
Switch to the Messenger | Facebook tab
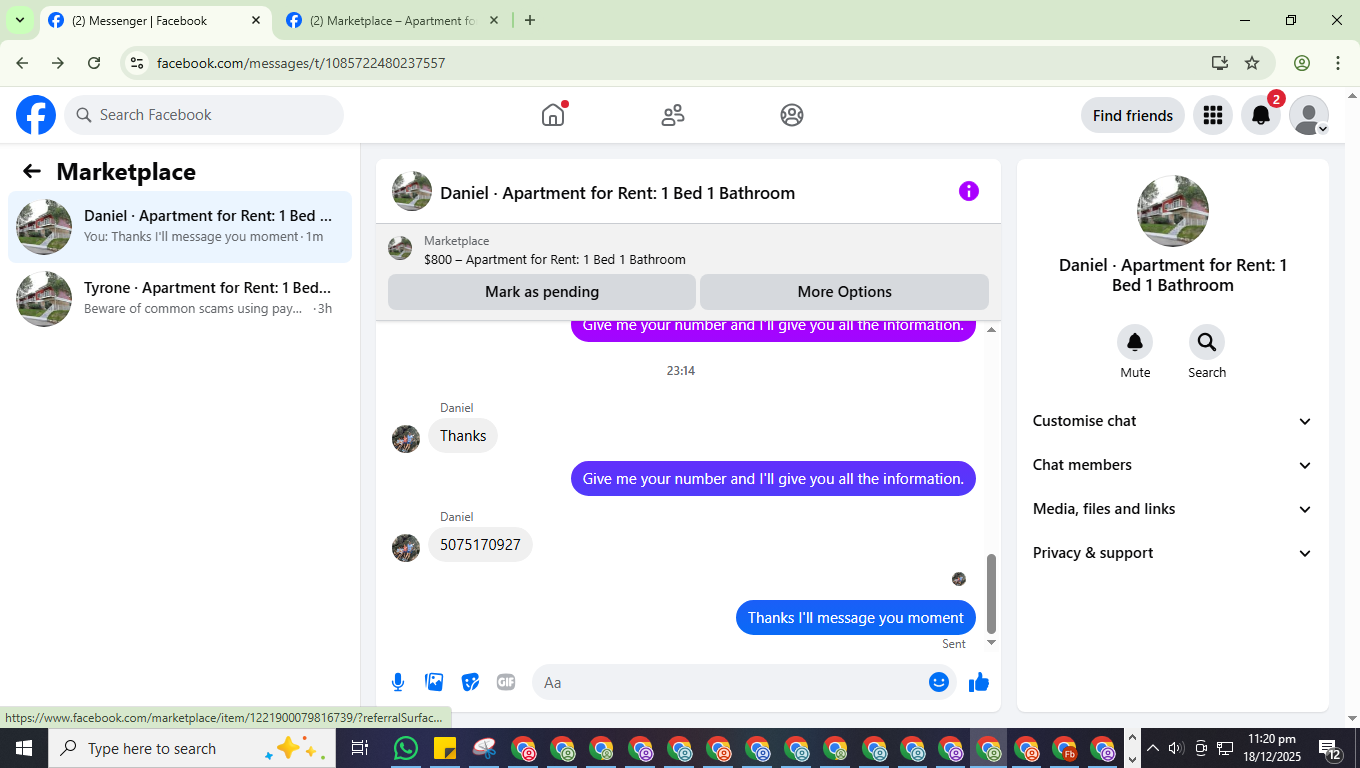coord(155,20)
